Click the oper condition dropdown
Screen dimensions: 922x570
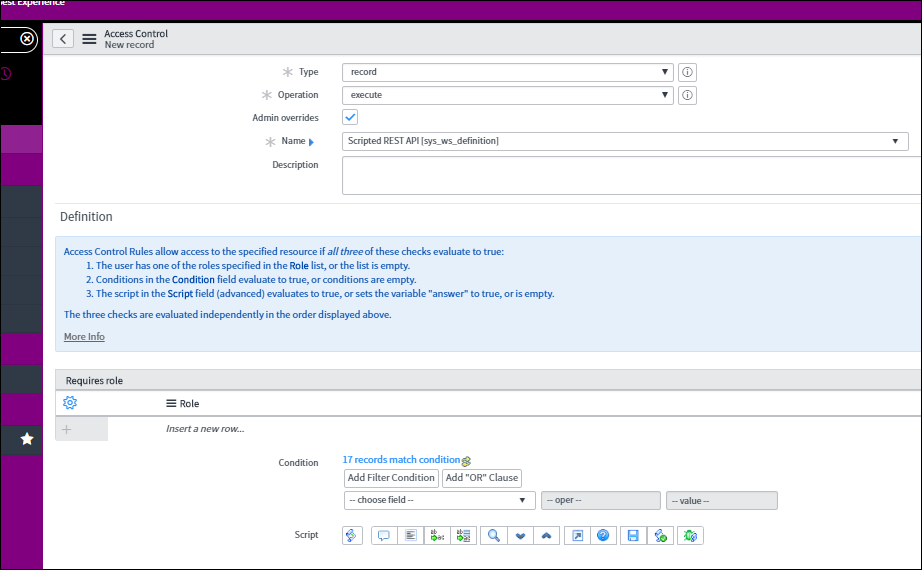pyautogui.click(x=600, y=500)
